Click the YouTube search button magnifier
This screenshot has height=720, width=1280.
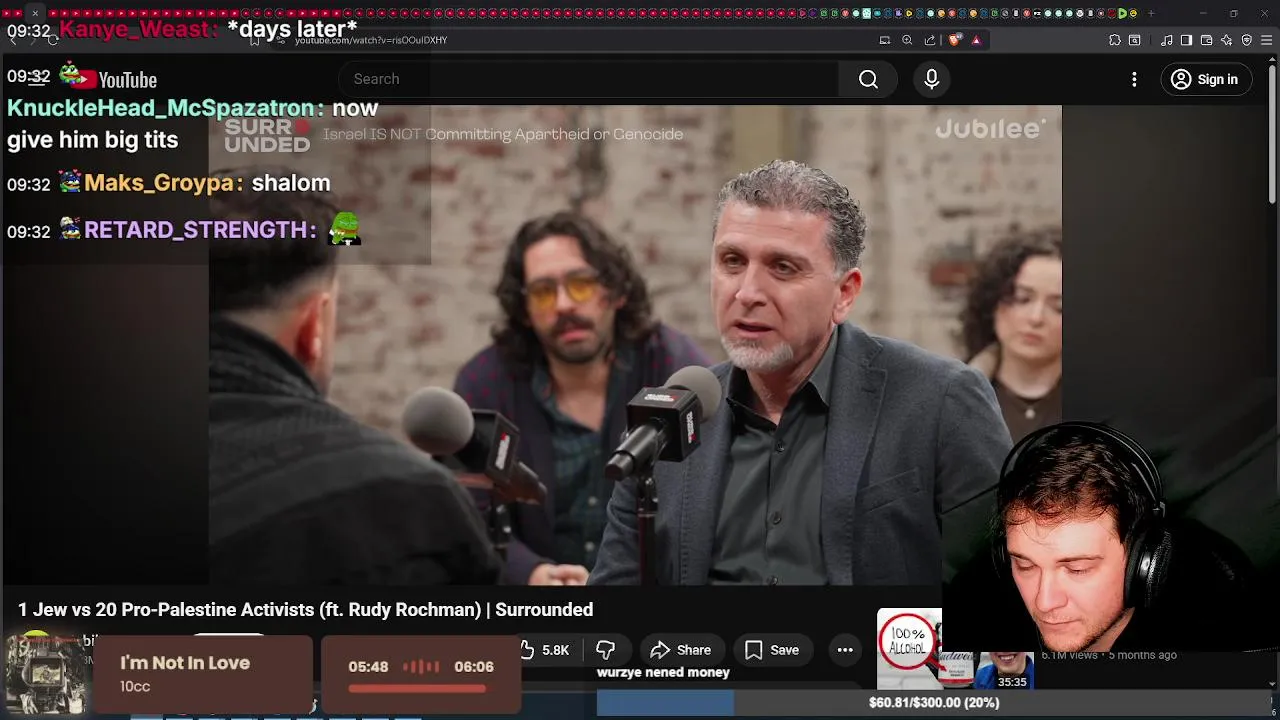868,79
